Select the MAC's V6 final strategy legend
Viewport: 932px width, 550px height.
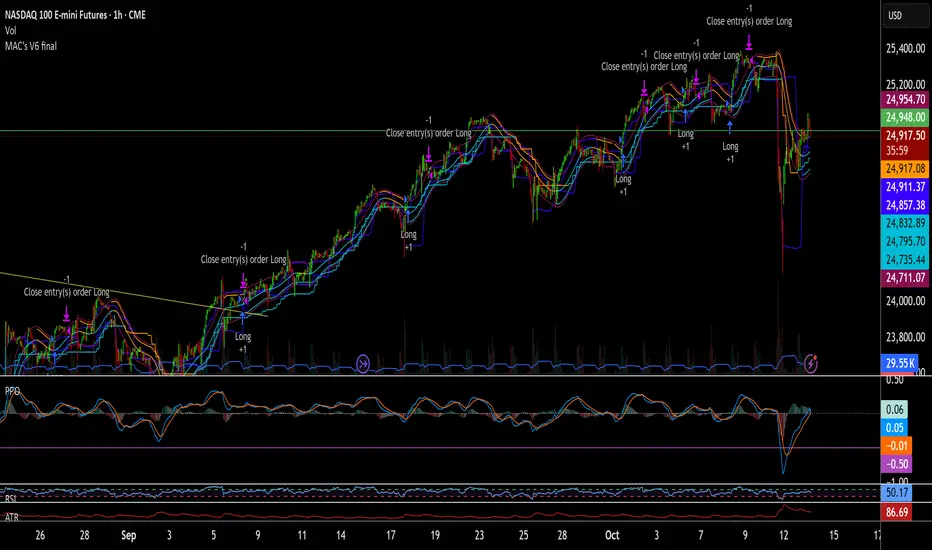[x=31, y=46]
